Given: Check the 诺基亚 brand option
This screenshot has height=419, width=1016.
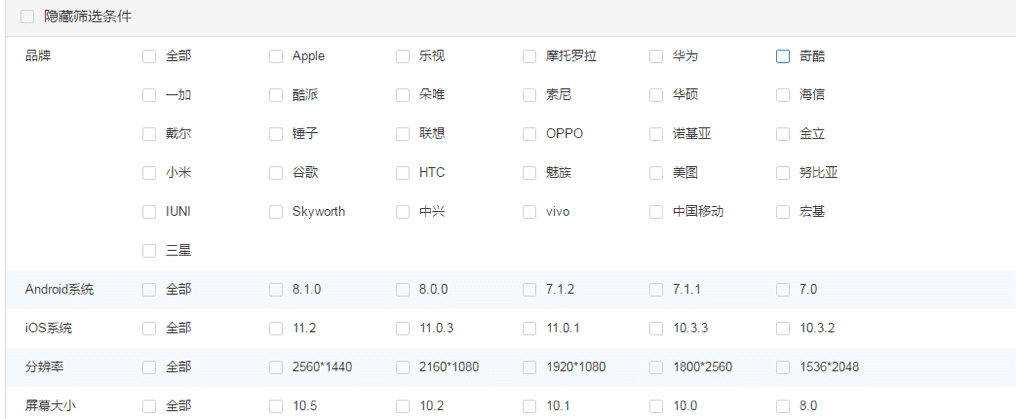Looking at the screenshot, I should pyautogui.click(x=656, y=134).
